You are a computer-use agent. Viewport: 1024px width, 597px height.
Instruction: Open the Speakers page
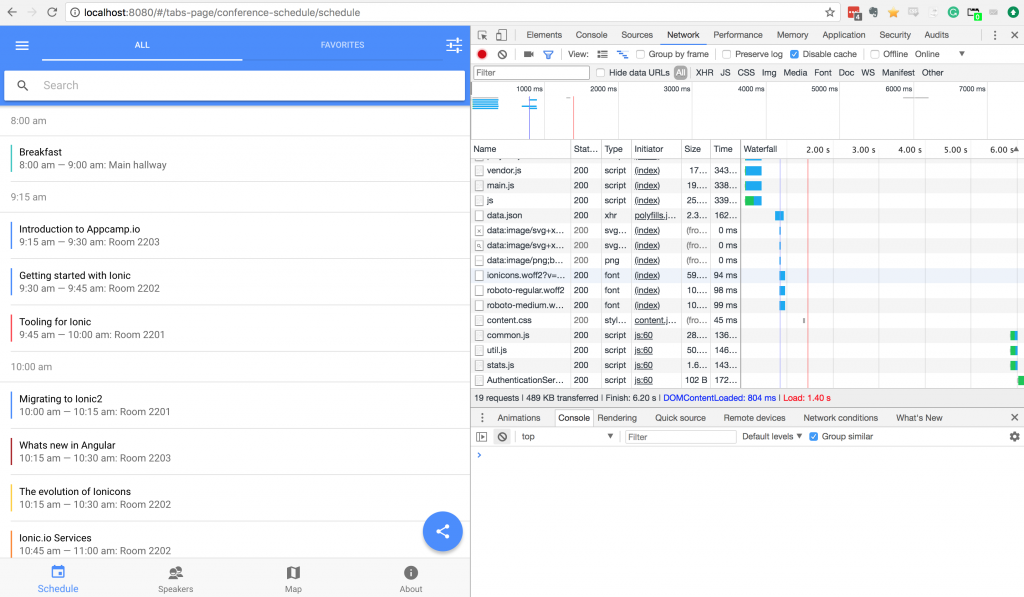[175, 578]
